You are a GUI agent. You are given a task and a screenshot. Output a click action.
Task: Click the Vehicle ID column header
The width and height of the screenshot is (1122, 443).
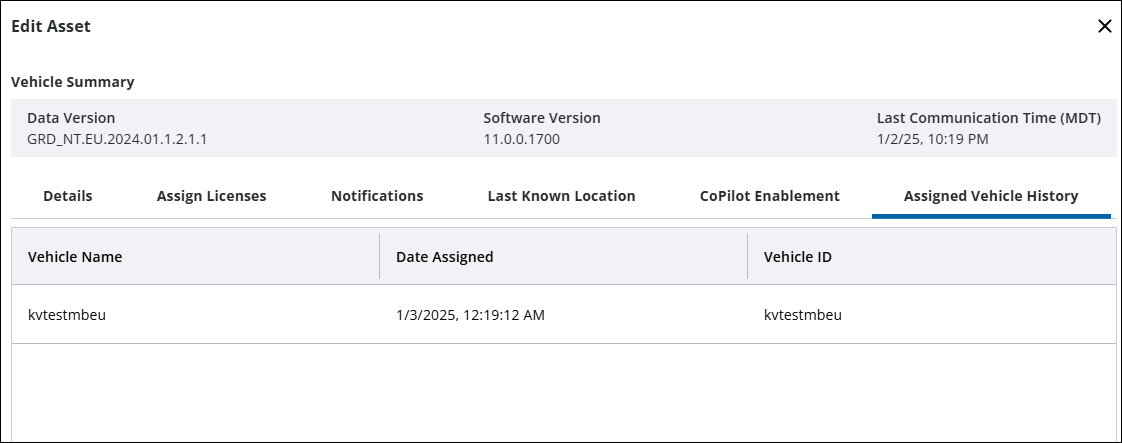click(x=798, y=257)
